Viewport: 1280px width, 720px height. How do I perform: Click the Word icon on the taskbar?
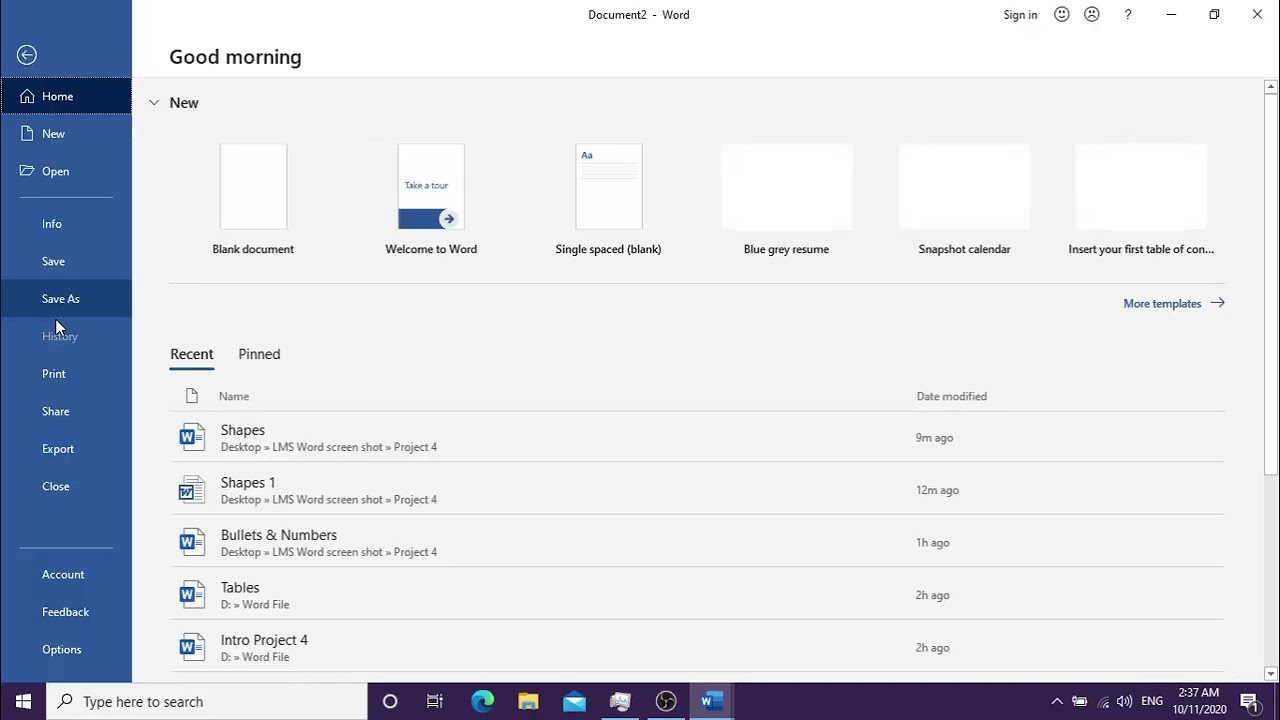pyautogui.click(x=712, y=702)
